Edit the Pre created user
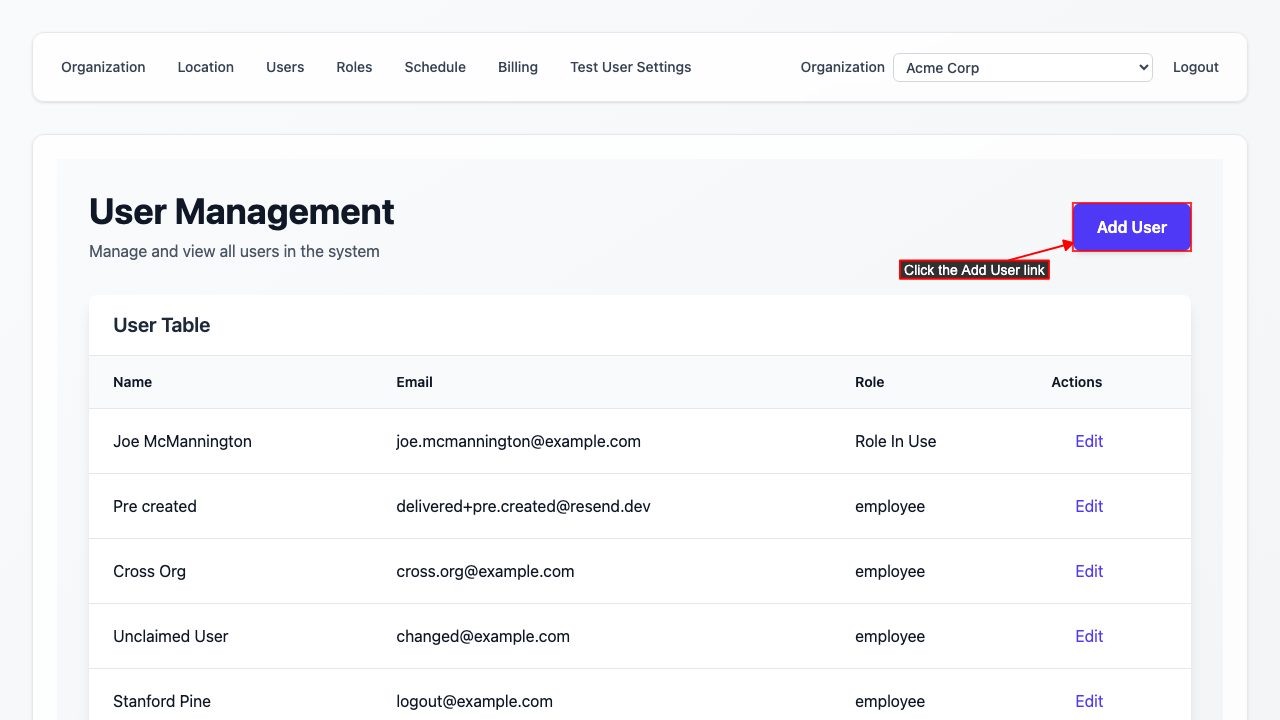The width and height of the screenshot is (1280, 720). pyautogui.click(x=1089, y=506)
